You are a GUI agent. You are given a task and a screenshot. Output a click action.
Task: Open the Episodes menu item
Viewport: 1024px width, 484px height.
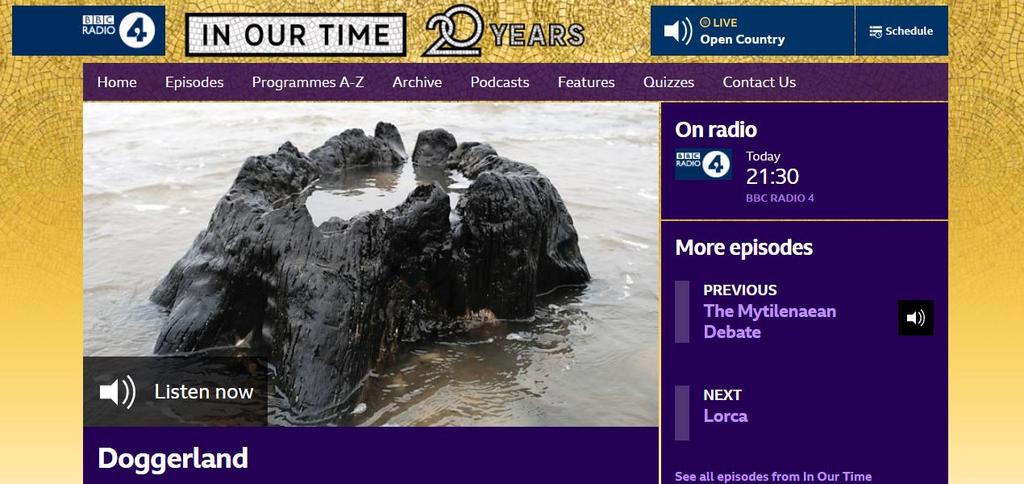pos(194,82)
